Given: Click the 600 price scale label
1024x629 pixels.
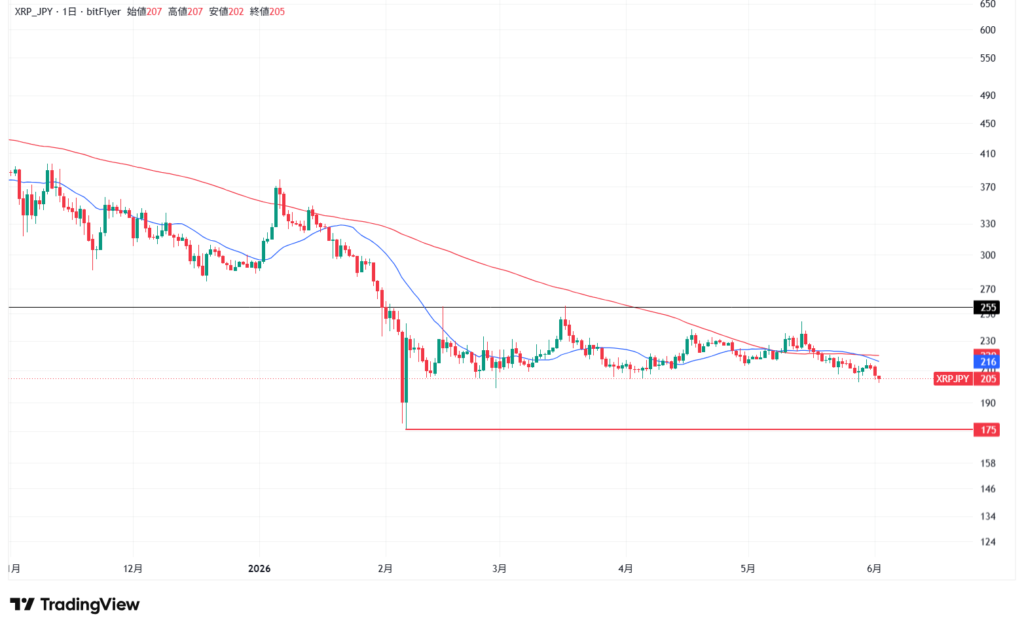Looking at the screenshot, I should pos(987,30).
